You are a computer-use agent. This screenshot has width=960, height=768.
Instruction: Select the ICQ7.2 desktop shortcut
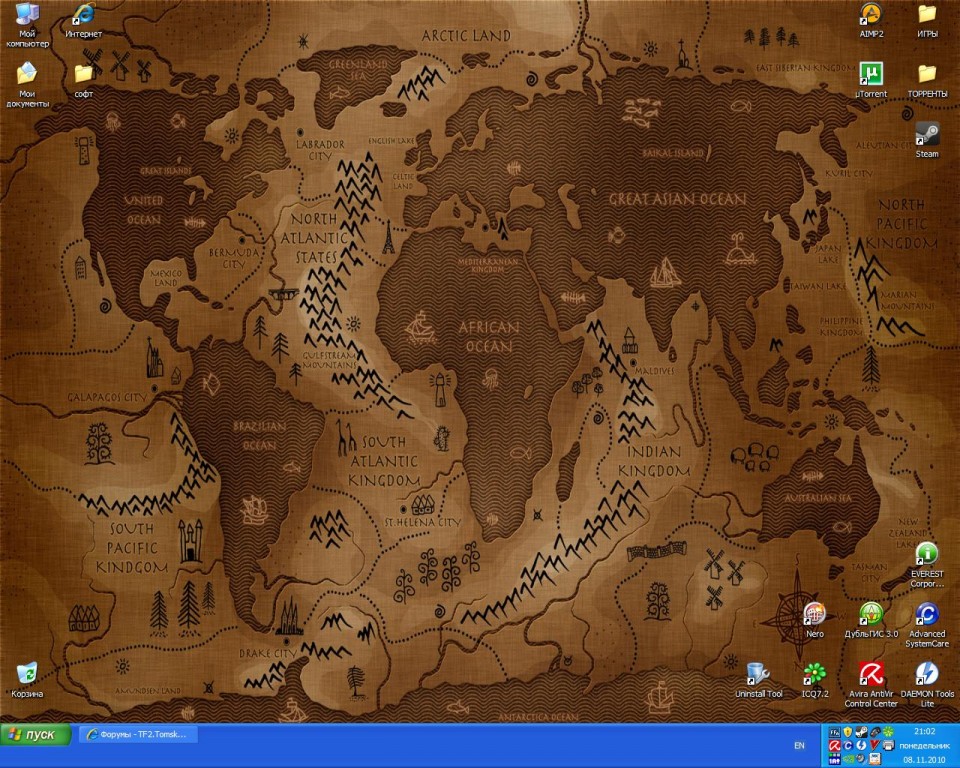click(x=814, y=680)
